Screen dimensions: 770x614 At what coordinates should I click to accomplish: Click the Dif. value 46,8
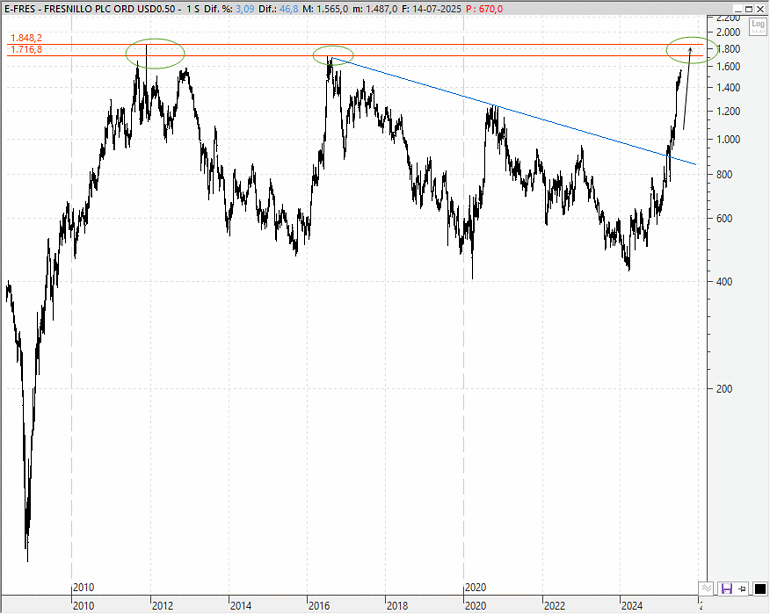(289, 9)
